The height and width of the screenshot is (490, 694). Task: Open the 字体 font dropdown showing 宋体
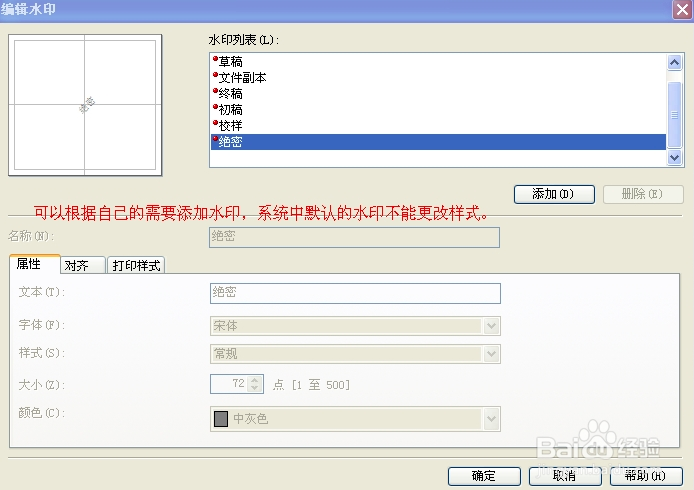[x=355, y=326]
